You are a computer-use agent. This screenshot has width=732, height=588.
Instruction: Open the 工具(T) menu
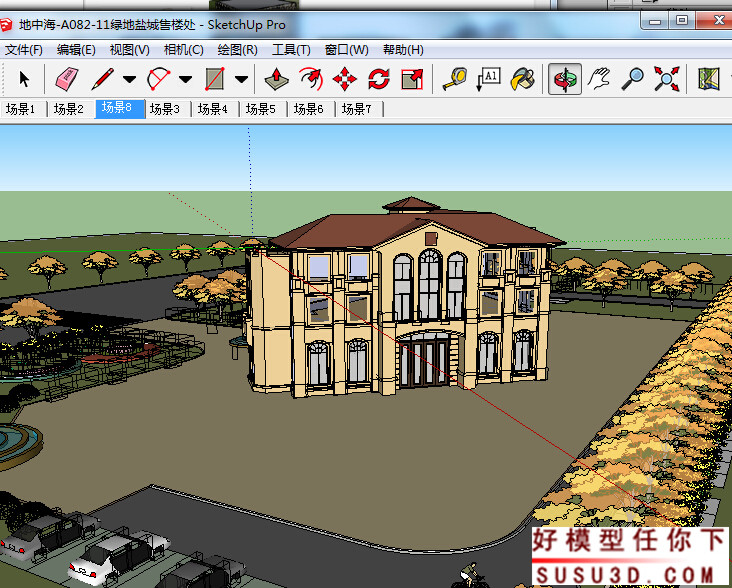[x=291, y=50]
